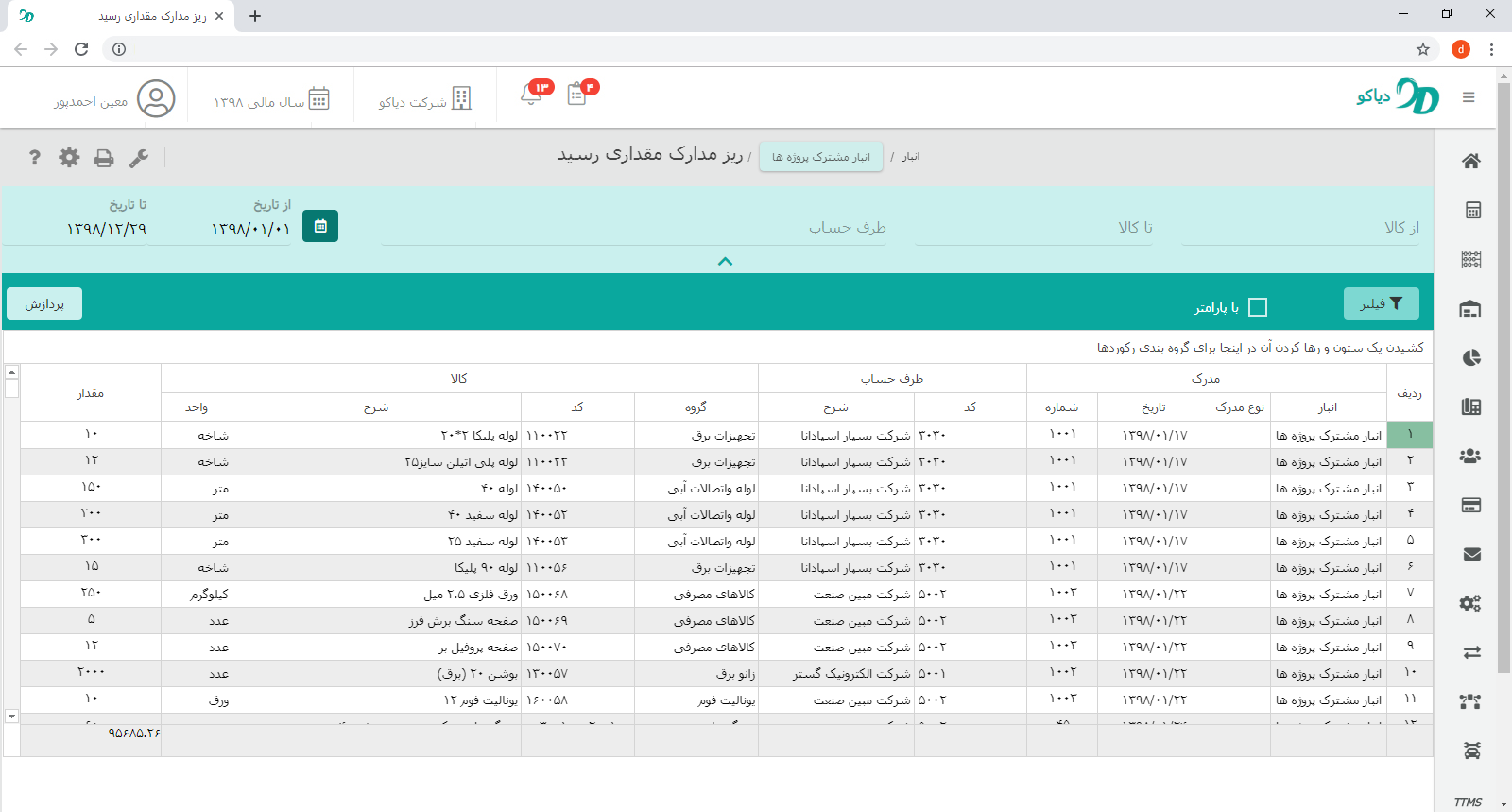The height and width of the screenshot is (812, 1512).
Task: Click the quantity ۲۰۰۰ cell
Action: pyautogui.click(x=91, y=672)
